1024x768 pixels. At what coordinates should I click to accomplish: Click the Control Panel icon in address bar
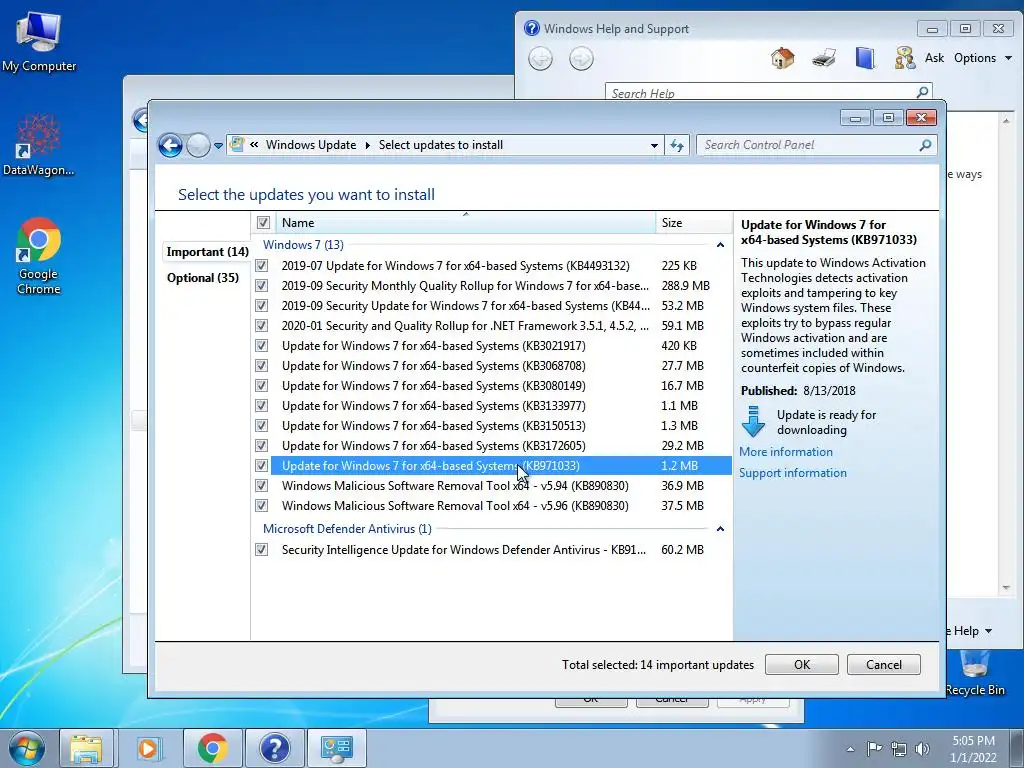(237, 144)
